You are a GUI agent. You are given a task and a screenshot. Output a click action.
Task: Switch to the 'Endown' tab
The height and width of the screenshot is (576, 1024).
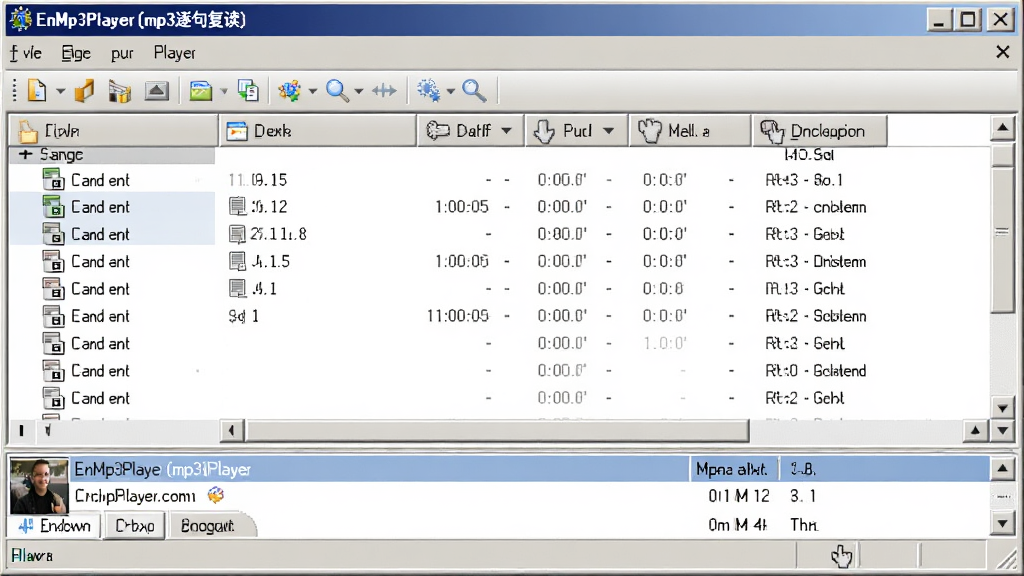click(55, 526)
